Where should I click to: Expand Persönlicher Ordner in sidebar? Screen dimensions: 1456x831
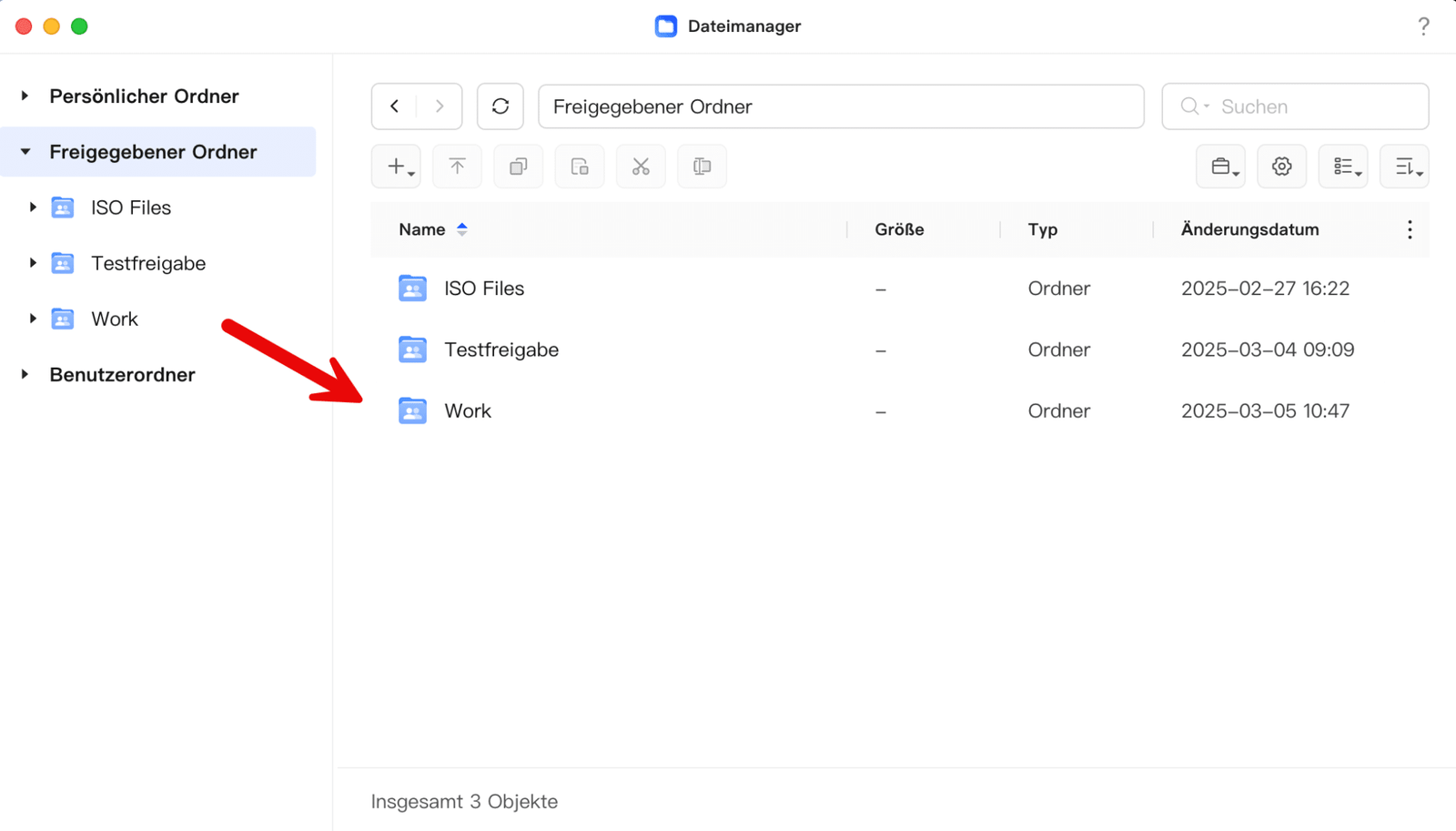click(25, 96)
